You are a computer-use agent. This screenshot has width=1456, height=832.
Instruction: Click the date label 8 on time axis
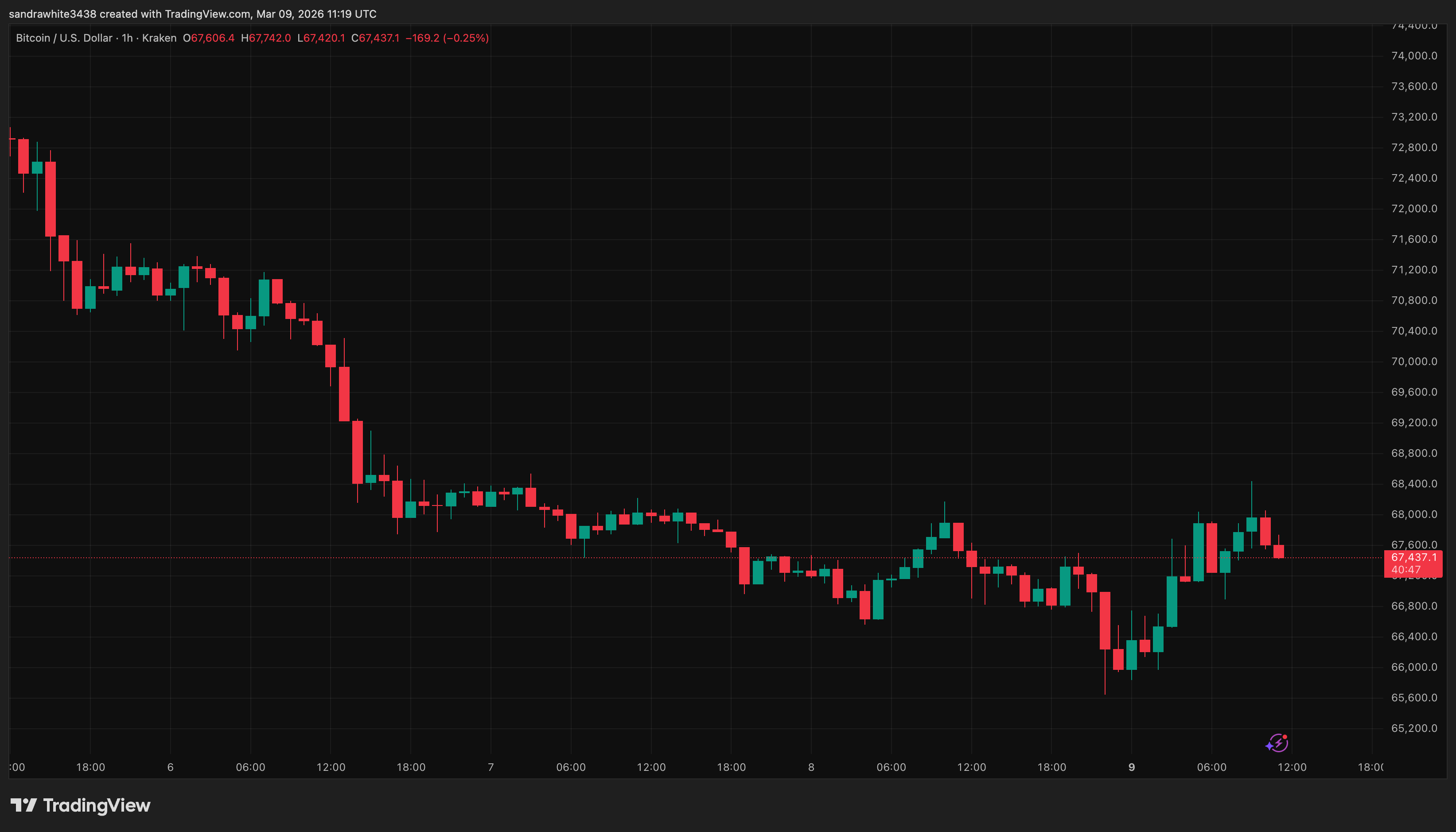[811, 767]
